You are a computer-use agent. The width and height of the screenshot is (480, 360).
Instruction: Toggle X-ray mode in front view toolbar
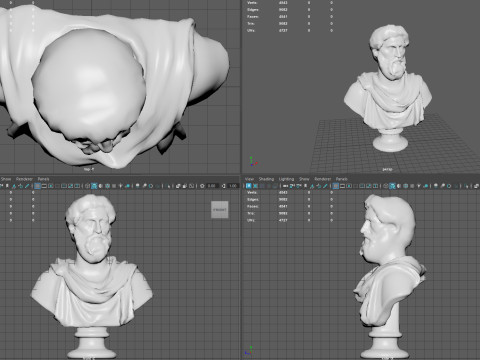click(178, 186)
